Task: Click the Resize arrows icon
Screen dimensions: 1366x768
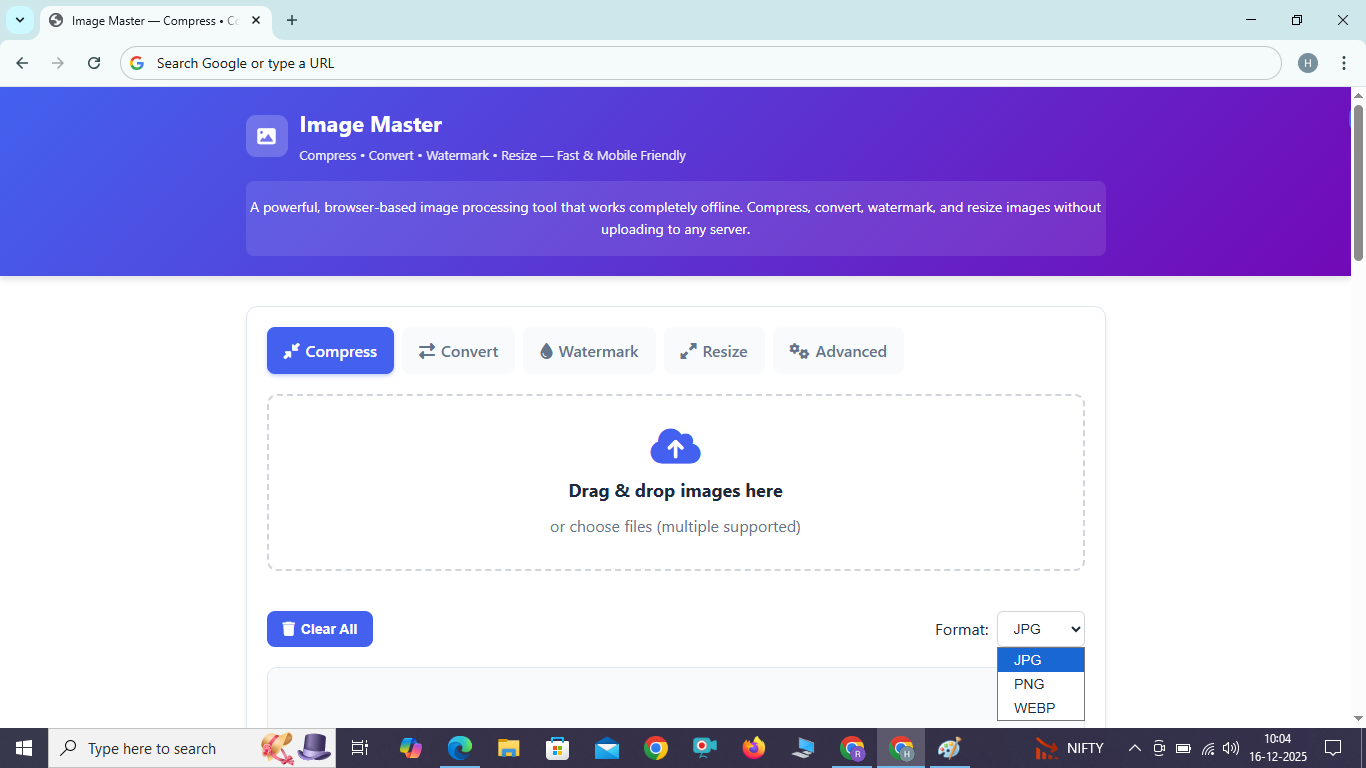Action: coord(688,351)
